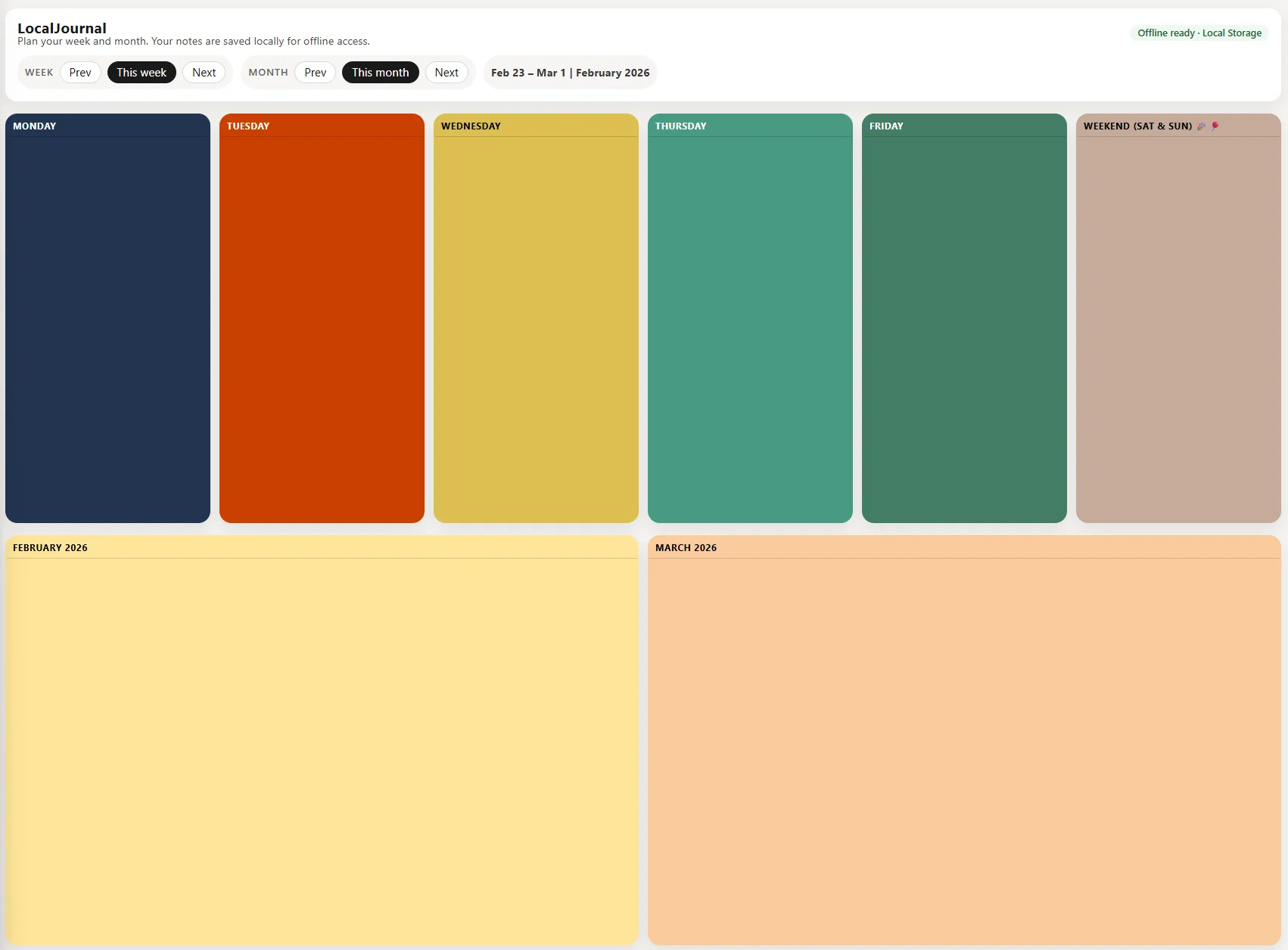Go to the previous week
The width and height of the screenshot is (1288, 950).
[x=80, y=73]
